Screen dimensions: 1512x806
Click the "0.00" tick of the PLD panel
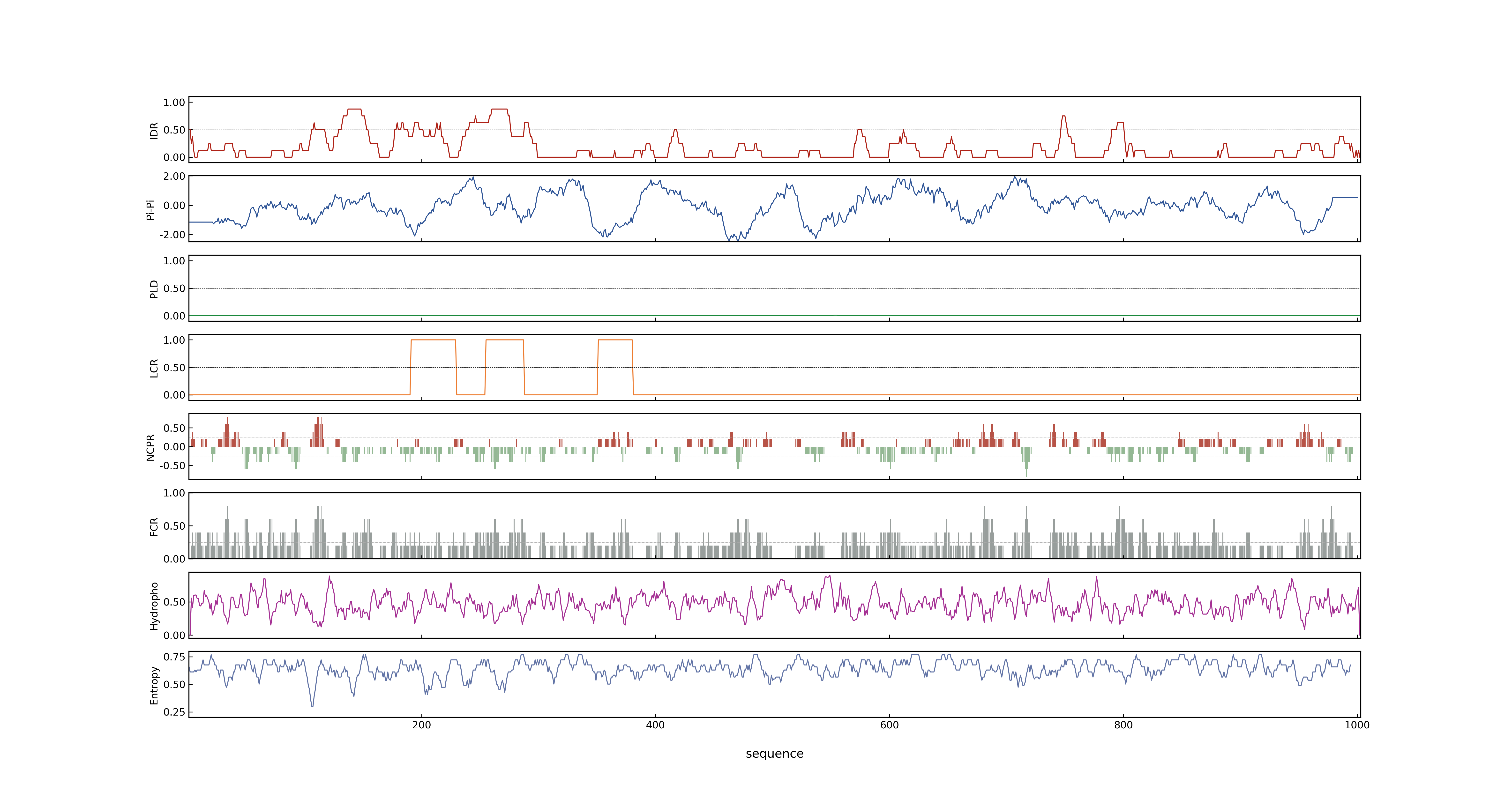[174, 316]
